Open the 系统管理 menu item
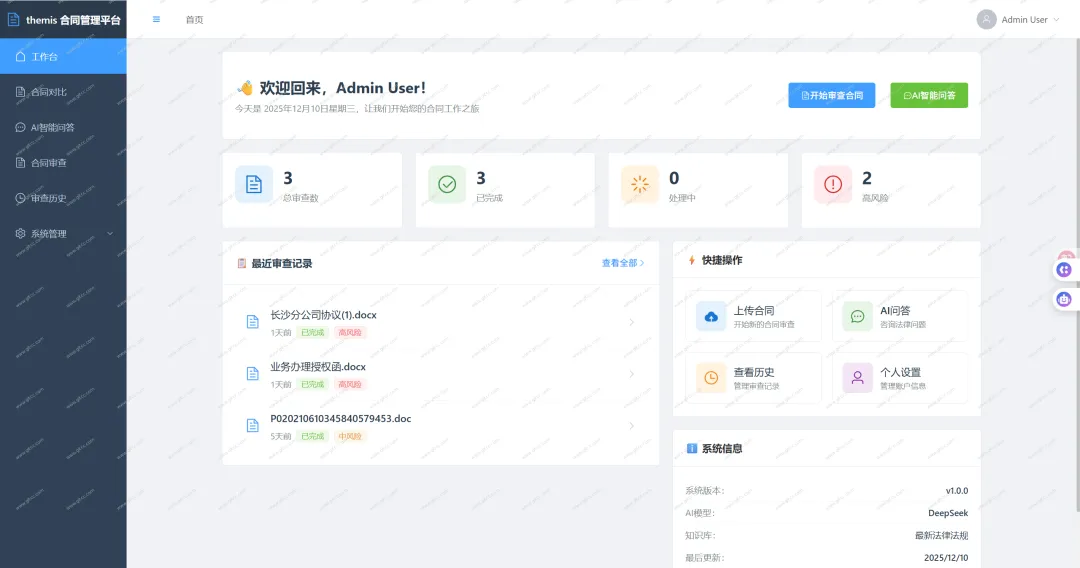The height and width of the screenshot is (568, 1080). (63, 233)
